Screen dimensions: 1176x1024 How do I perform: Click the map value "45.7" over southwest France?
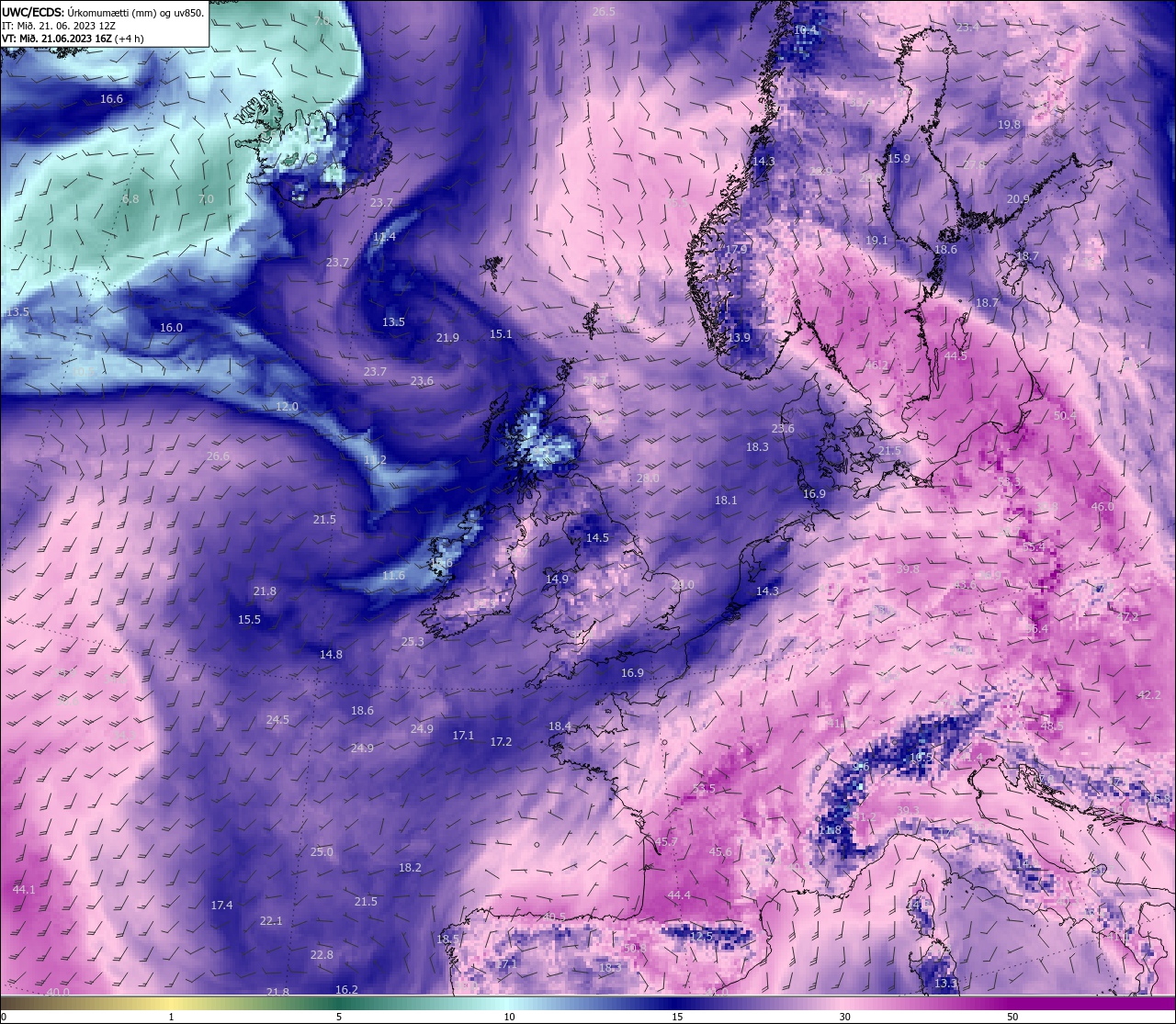(666, 842)
